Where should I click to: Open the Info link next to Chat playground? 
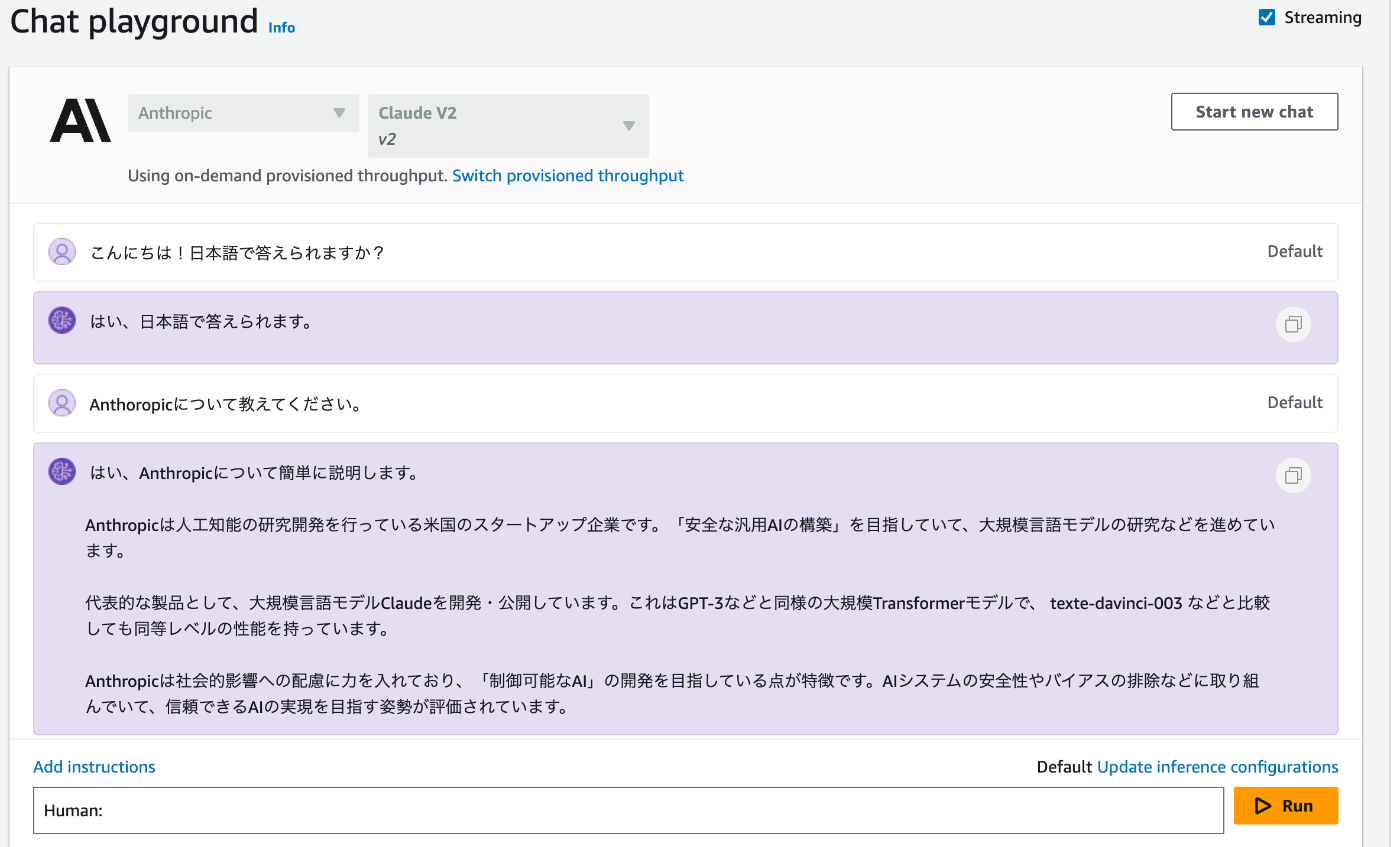click(282, 27)
